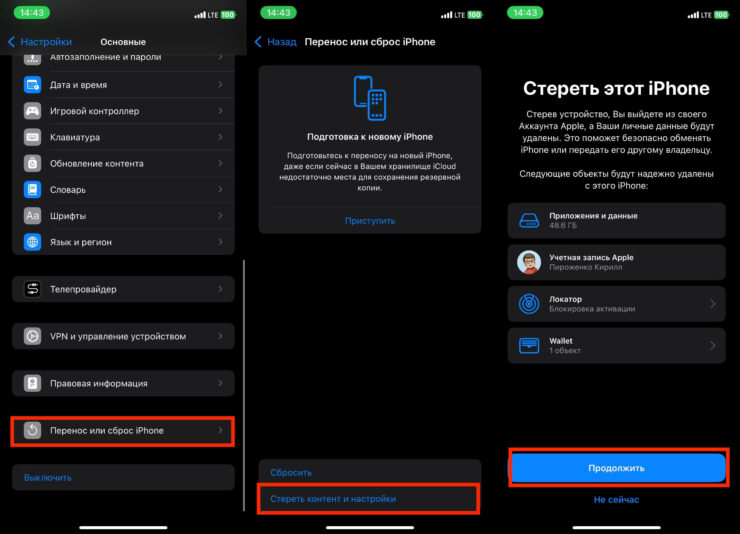The height and width of the screenshot is (534, 740).
Task: Tap the Игровой контроллер gamepad icon
Action: pos(32,111)
